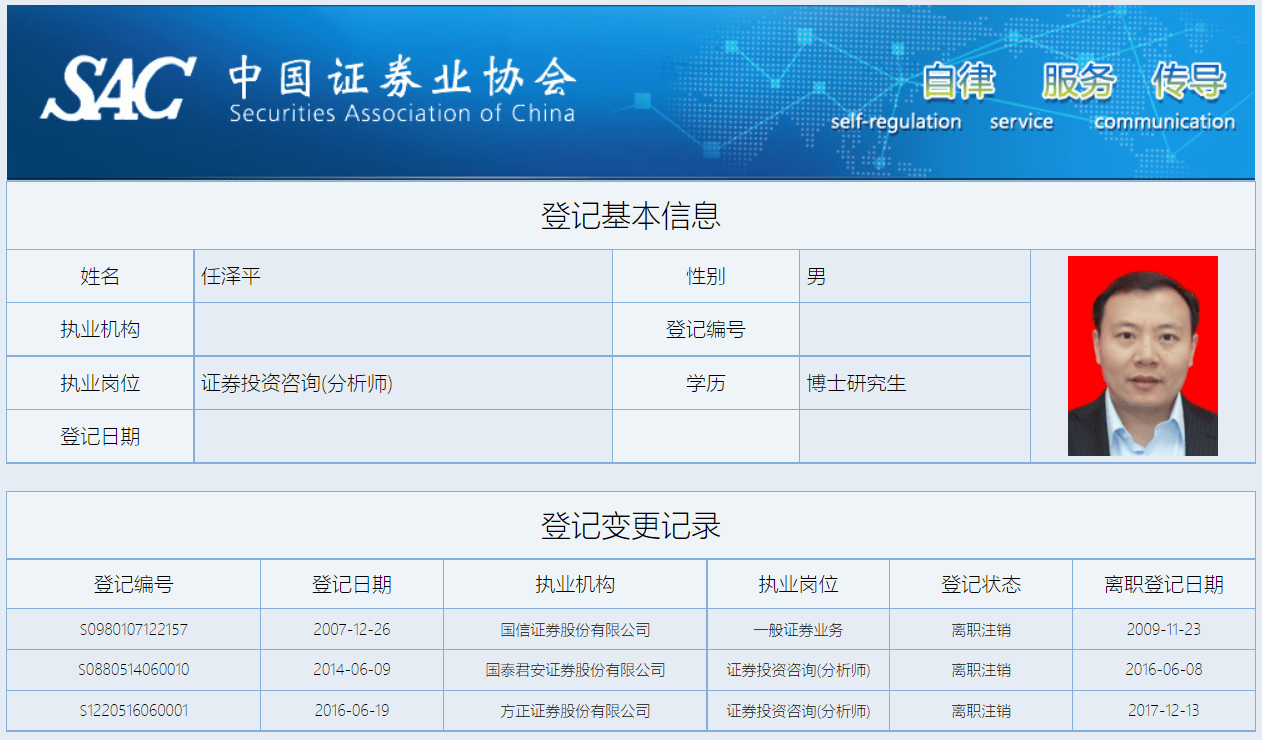Select resignation date 2017-12-13
Image resolution: width=1262 pixels, height=740 pixels.
pos(1164,711)
